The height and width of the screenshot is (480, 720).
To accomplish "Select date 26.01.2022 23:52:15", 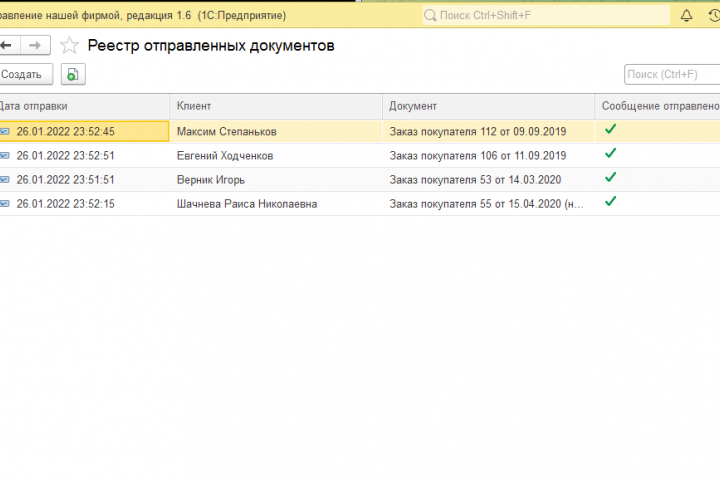I will pyautogui.click(x=66, y=203).
